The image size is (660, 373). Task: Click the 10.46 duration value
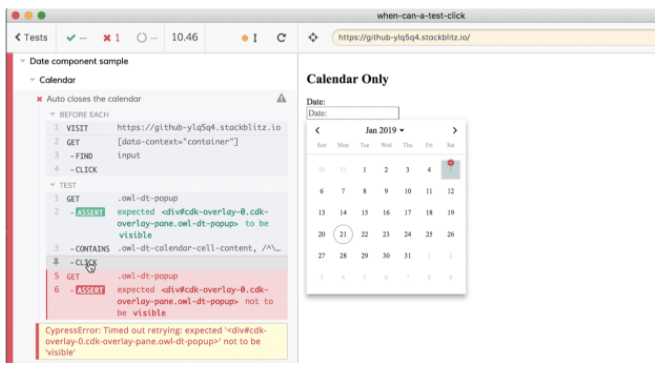pos(184,37)
